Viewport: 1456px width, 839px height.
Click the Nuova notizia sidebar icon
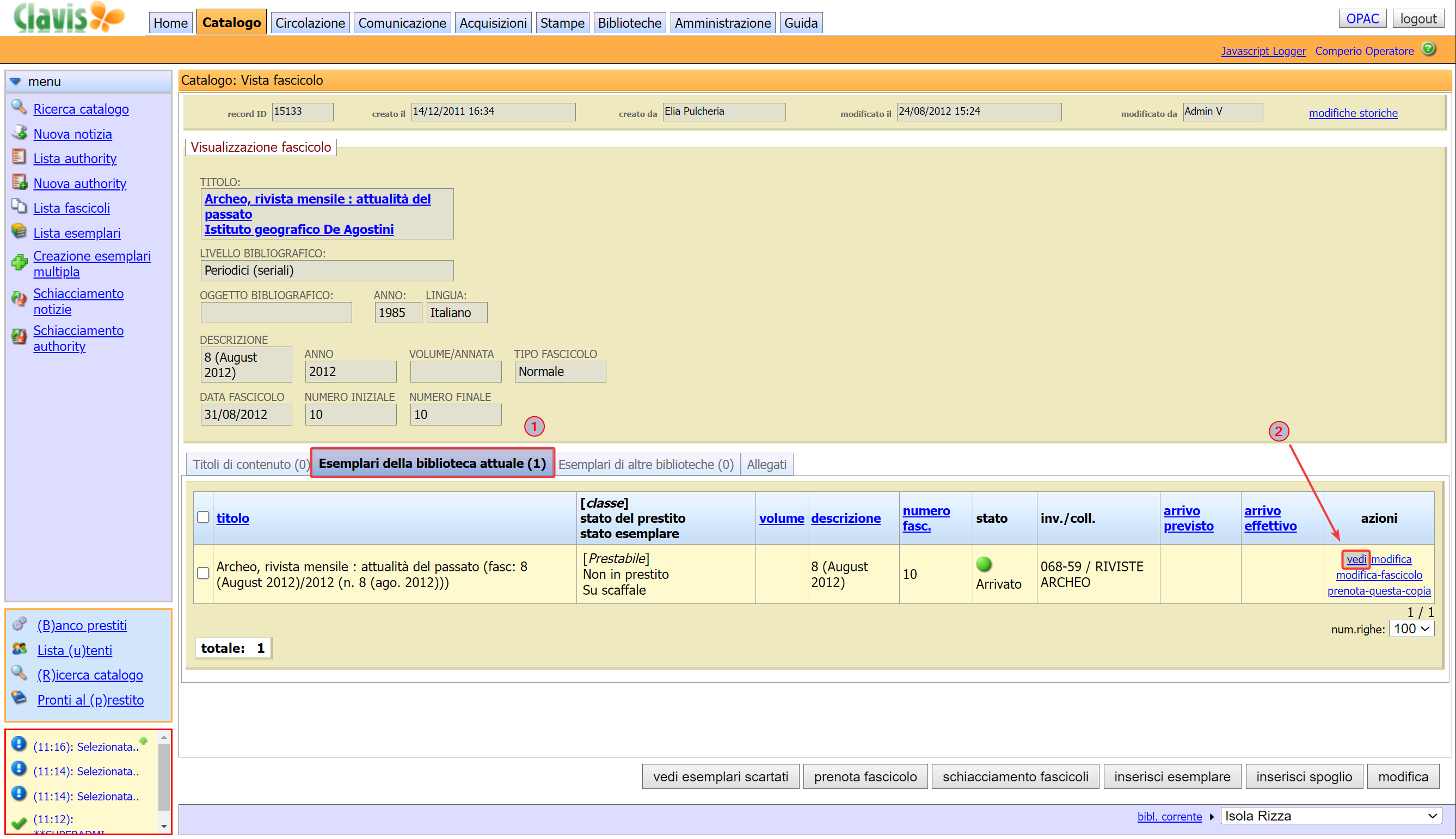point(19,133)
